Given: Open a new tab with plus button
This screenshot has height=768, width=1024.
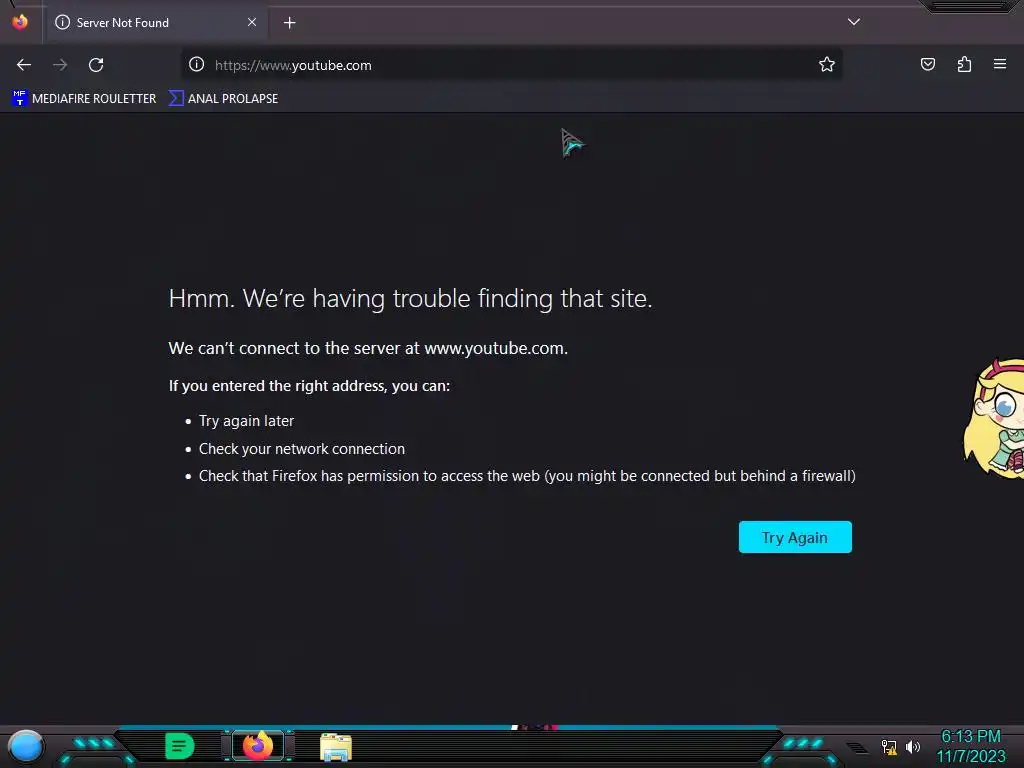Looking at the screenshot, I should click(289, 23).
